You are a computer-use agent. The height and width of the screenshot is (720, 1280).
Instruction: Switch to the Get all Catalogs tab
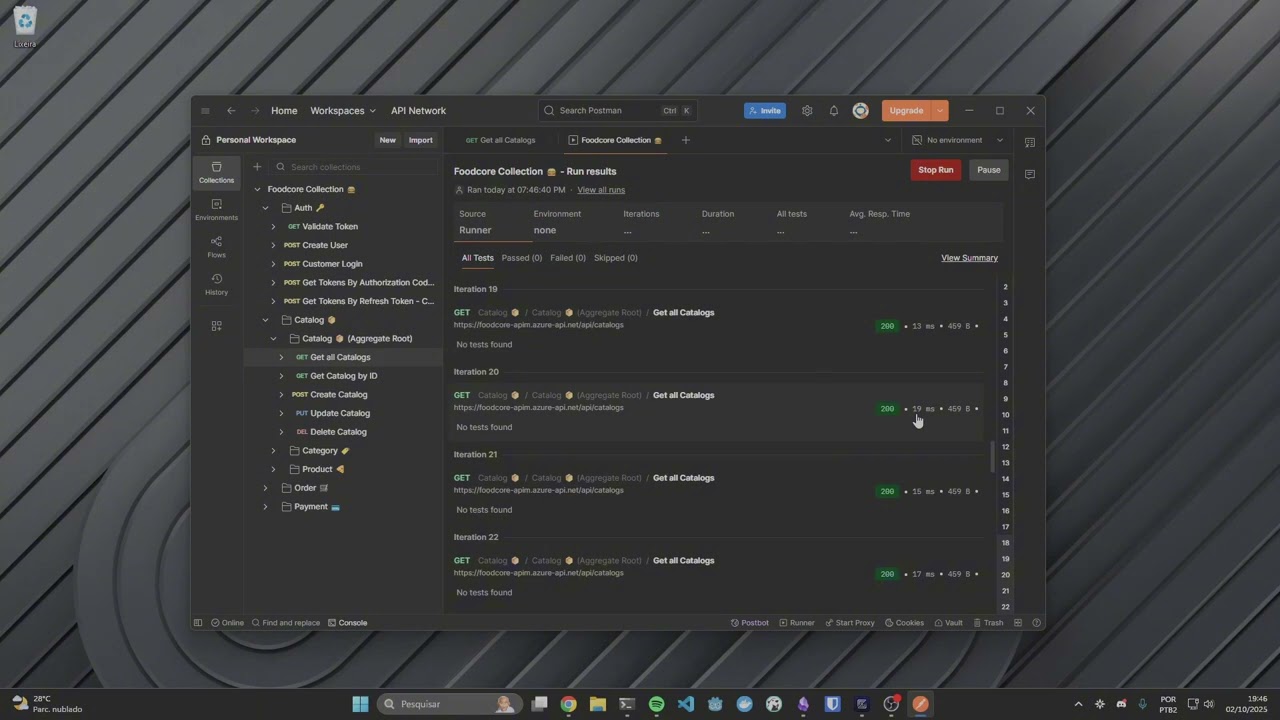point(501,140)
